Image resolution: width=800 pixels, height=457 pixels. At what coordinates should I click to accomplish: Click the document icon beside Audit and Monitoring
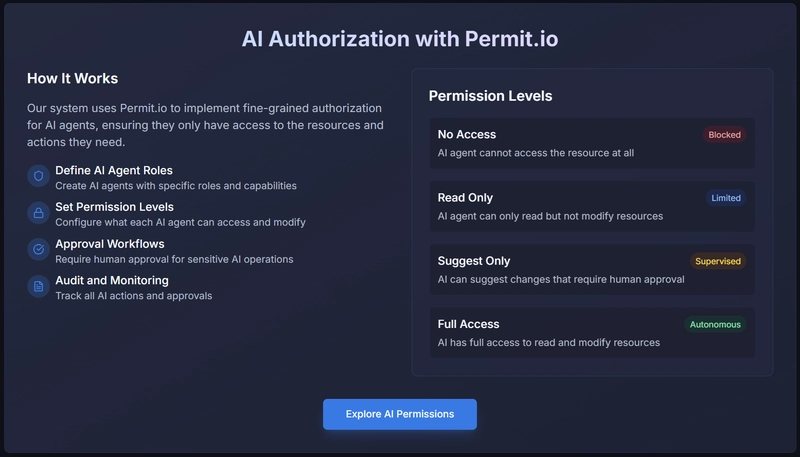tap(39, 287)
